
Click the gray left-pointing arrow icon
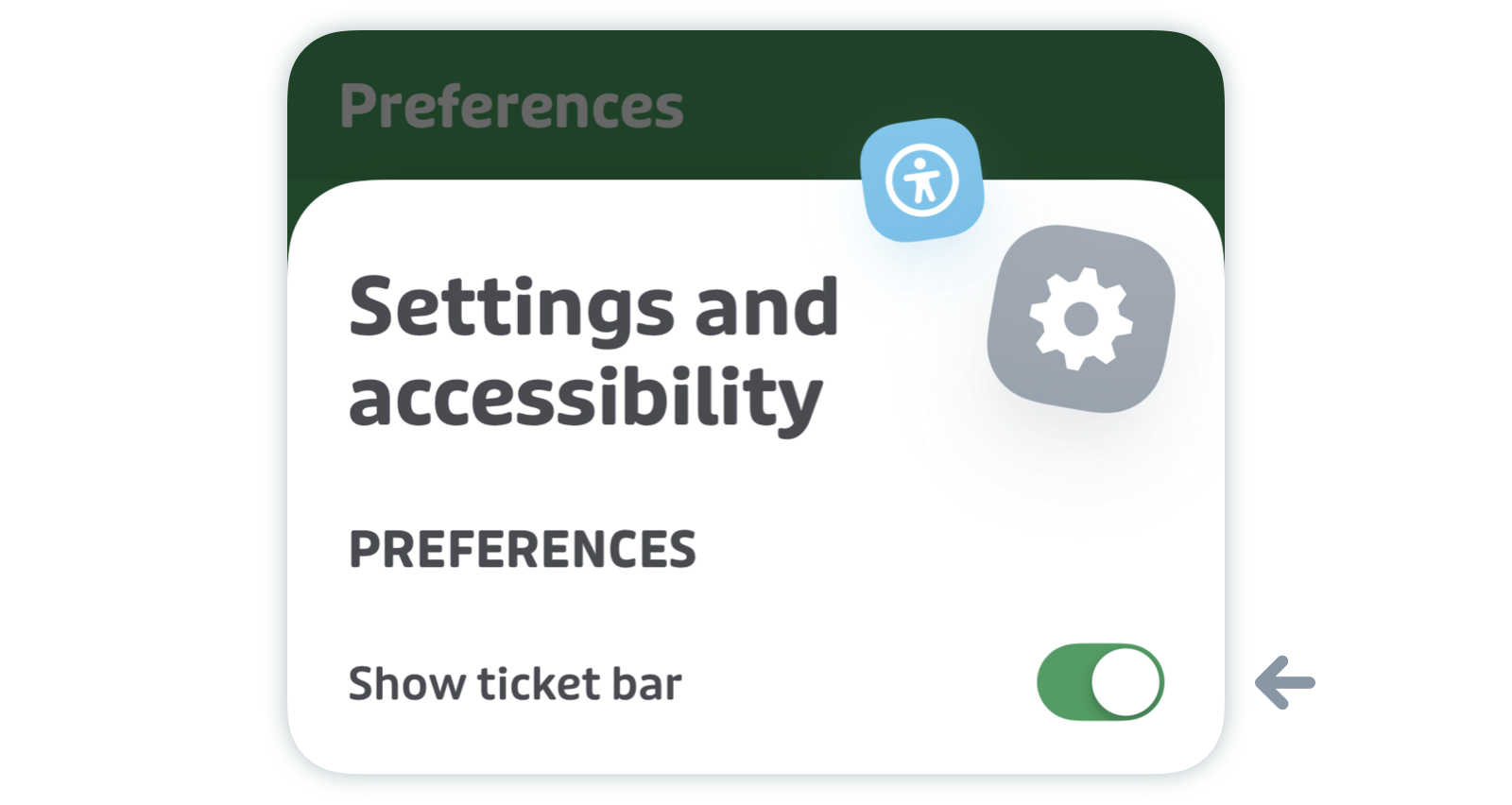tap(1285, 682)
